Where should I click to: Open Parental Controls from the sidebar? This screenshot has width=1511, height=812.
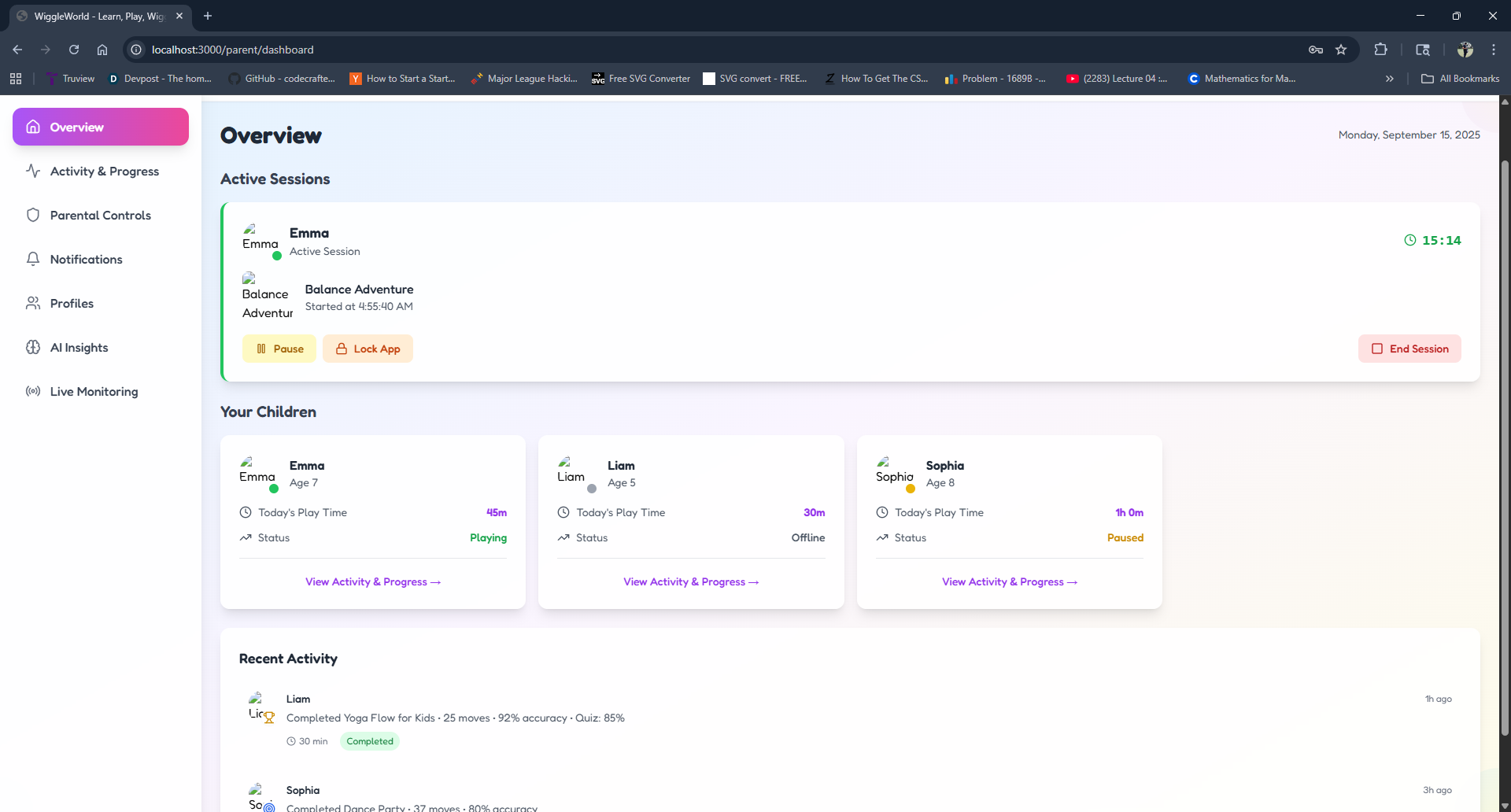[101, 215]
